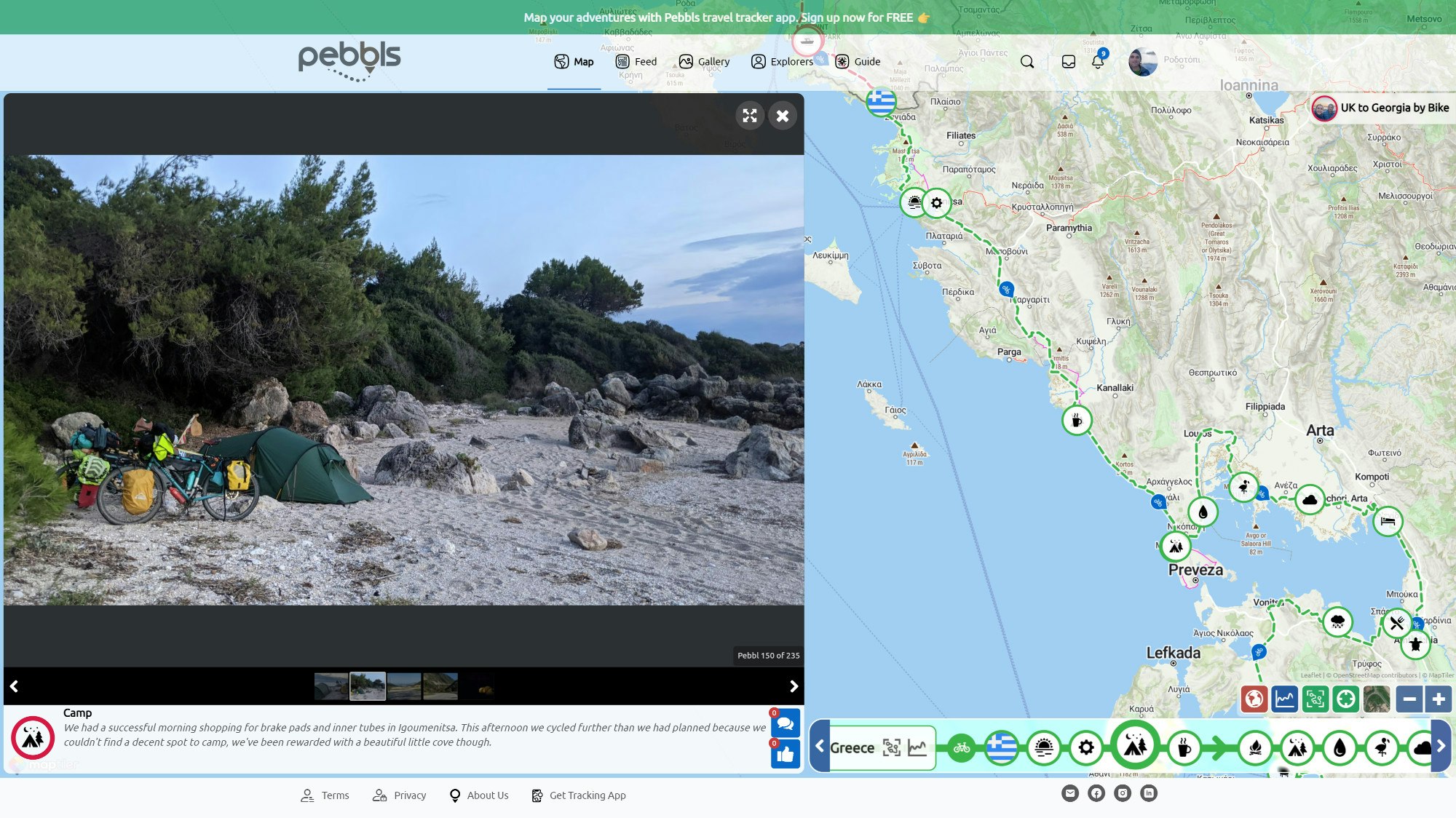Click the Greek flag marker on the map
This screenshot has width=1456, height=818.
tap(881, 101)
